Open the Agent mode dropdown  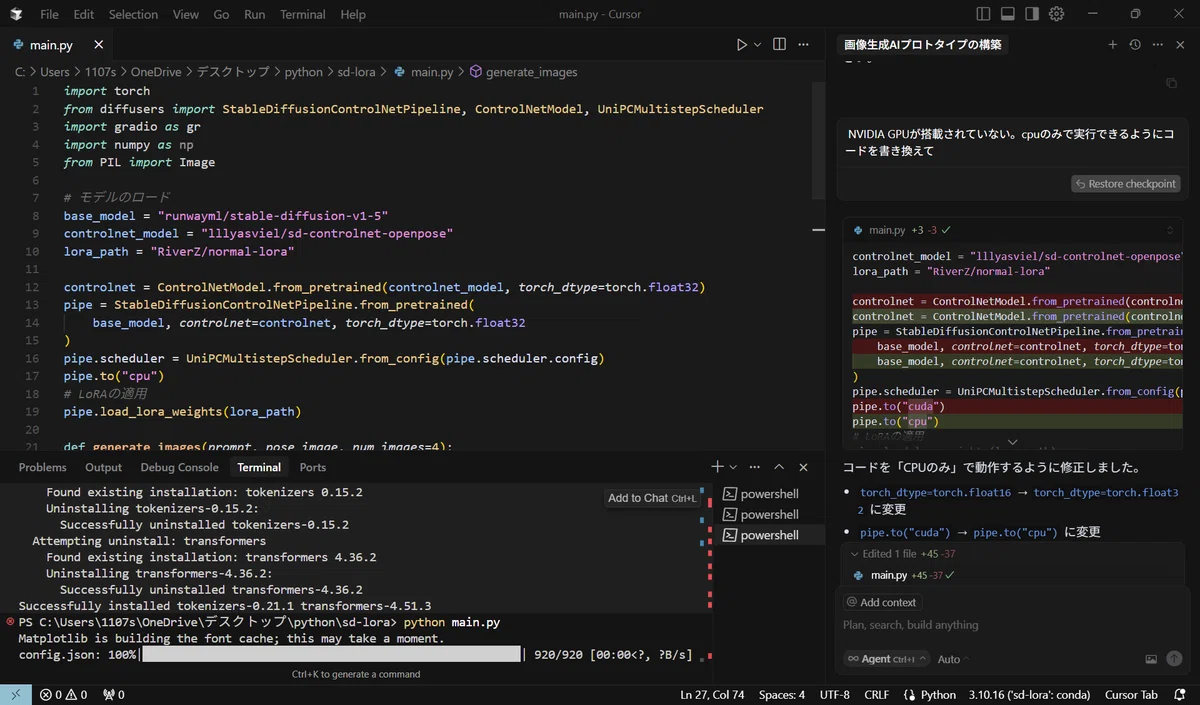[886, 659]
